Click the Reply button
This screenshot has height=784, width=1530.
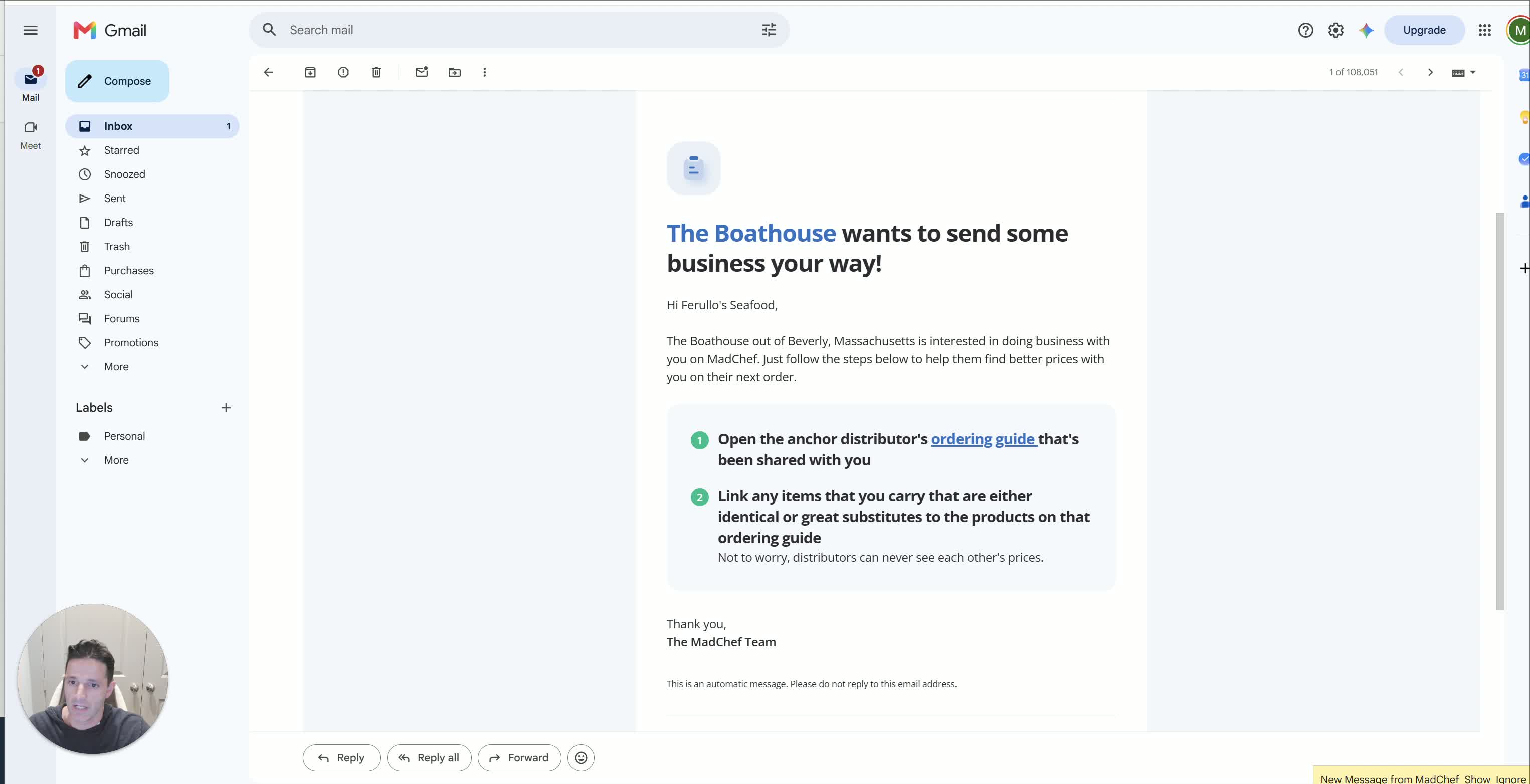pos(341,757)
